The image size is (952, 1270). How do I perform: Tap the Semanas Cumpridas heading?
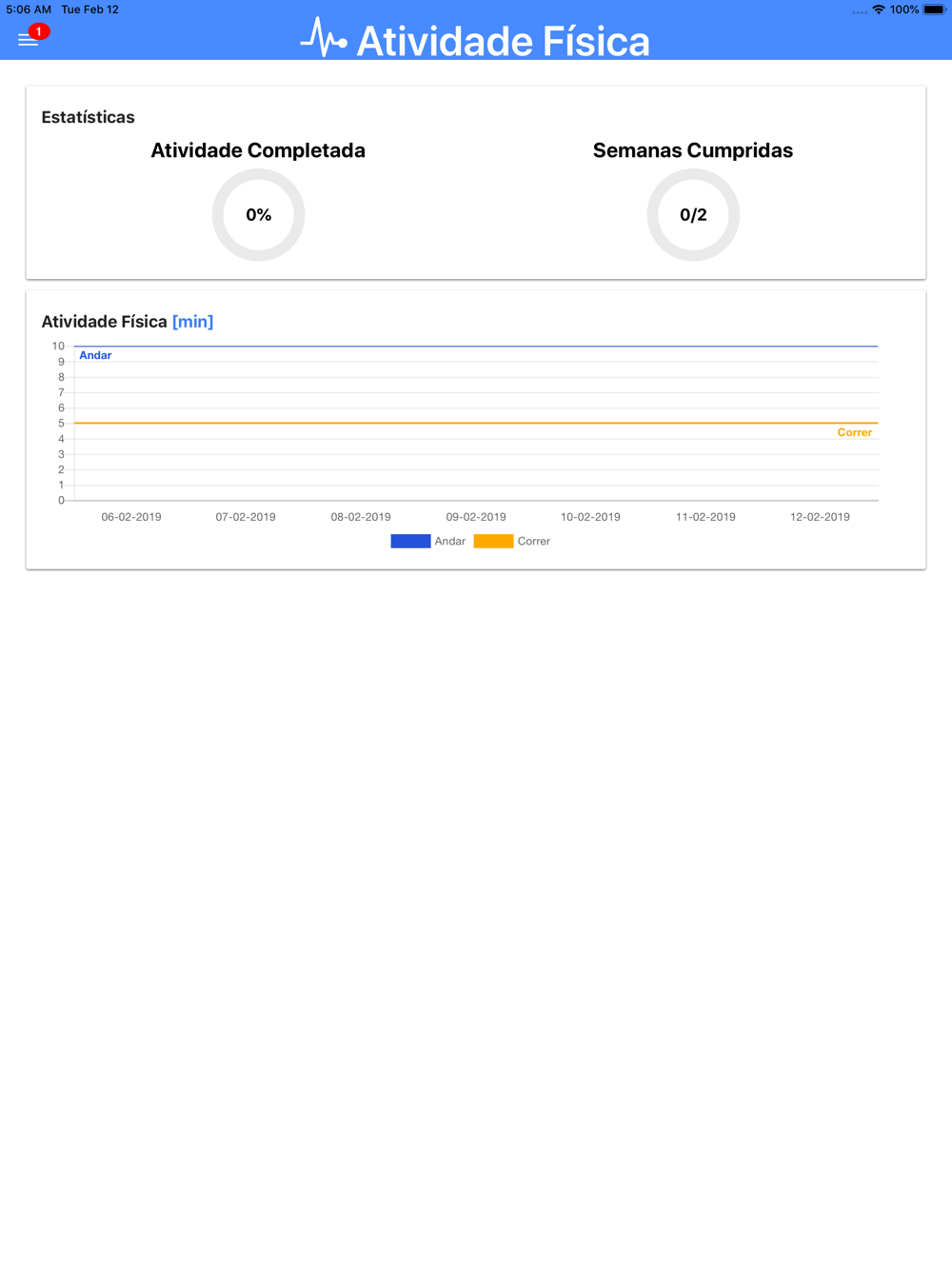[693, 150]
